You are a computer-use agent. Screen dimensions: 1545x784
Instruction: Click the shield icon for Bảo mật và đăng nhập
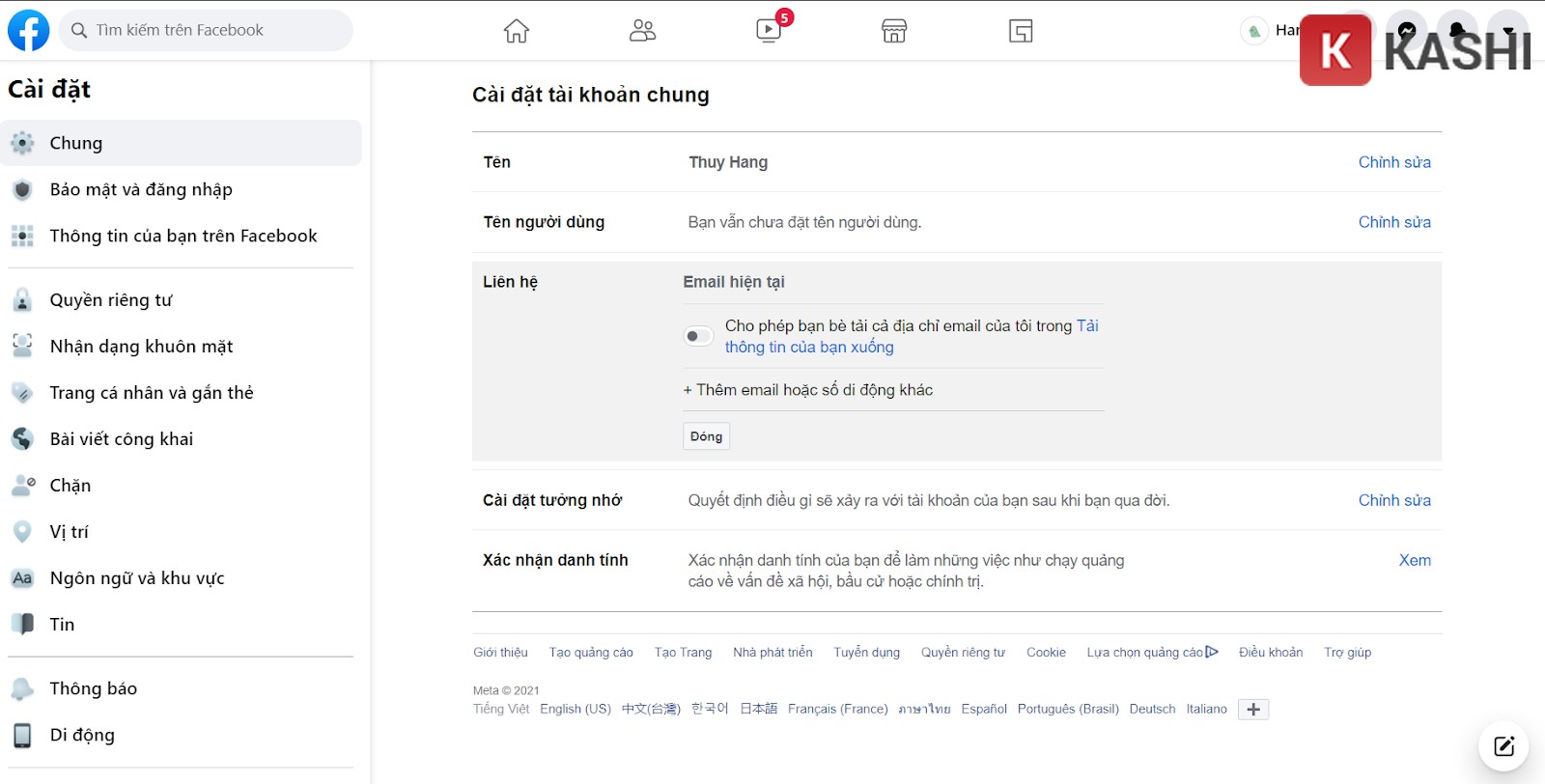point(22,189)
